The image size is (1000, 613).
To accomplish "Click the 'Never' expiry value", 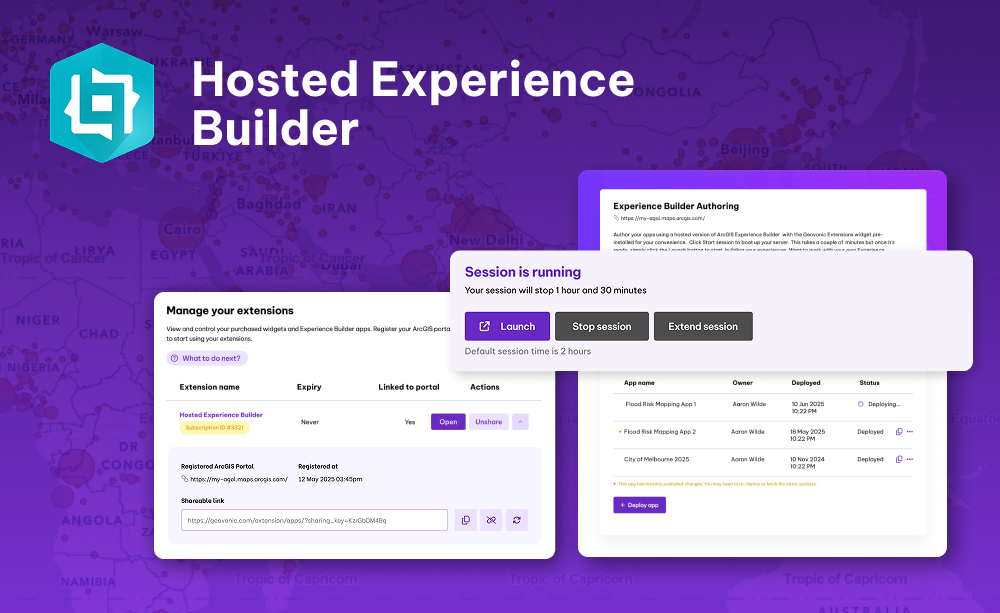I will 309,422.
